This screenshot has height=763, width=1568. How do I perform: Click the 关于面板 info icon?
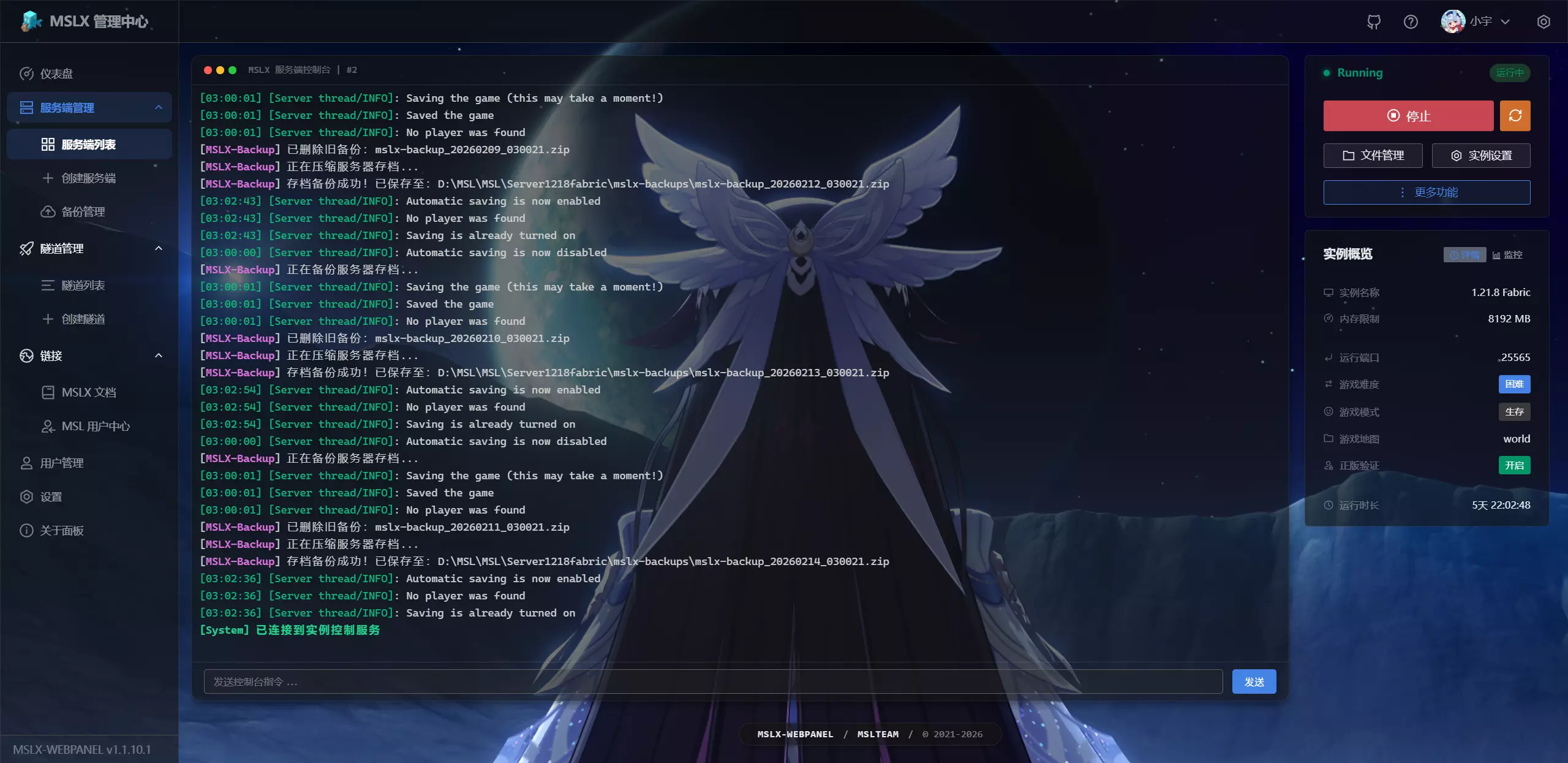coord(26,531)
